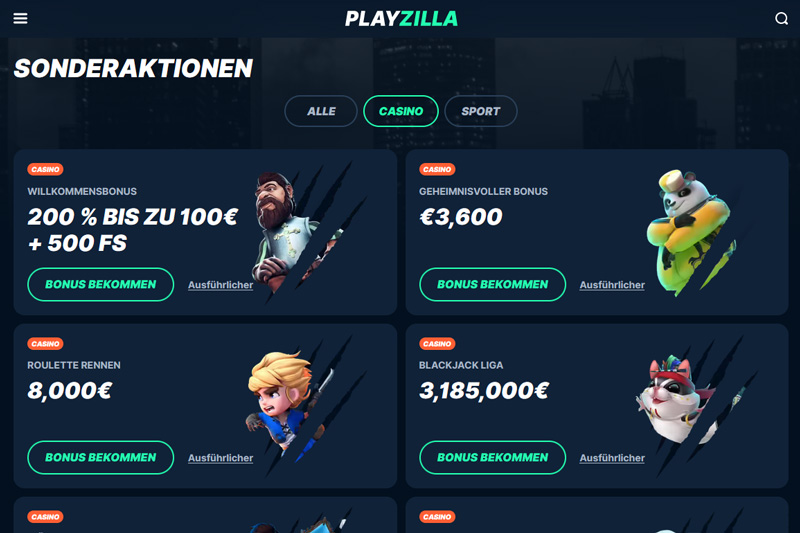Click the Casino badge on Blackjack Liga card

pyautogui.click(x=437, y=344)
